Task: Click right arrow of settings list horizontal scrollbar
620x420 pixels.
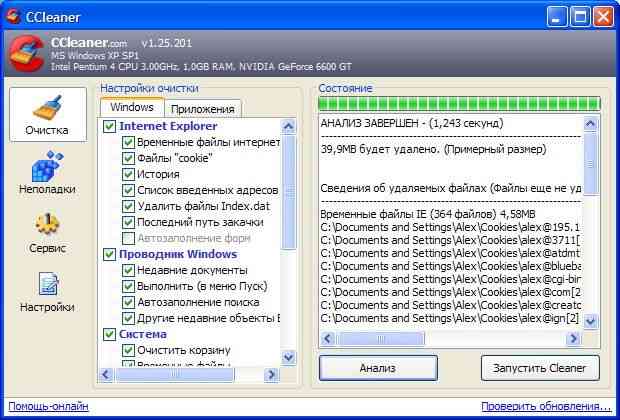Action: 271,374
